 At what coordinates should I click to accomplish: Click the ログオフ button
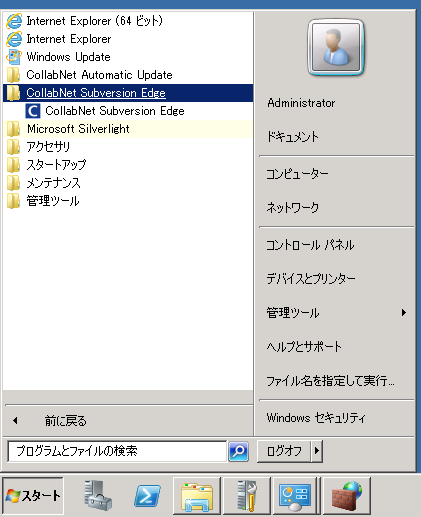(284, 451)
